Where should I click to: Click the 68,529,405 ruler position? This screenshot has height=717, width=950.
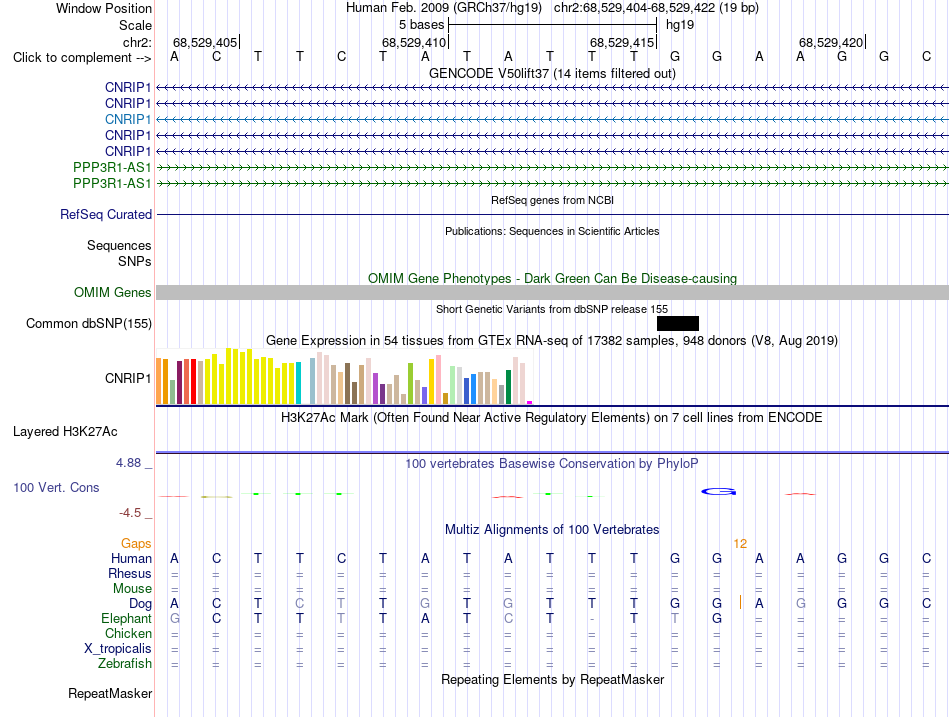(x=205, y=42)
